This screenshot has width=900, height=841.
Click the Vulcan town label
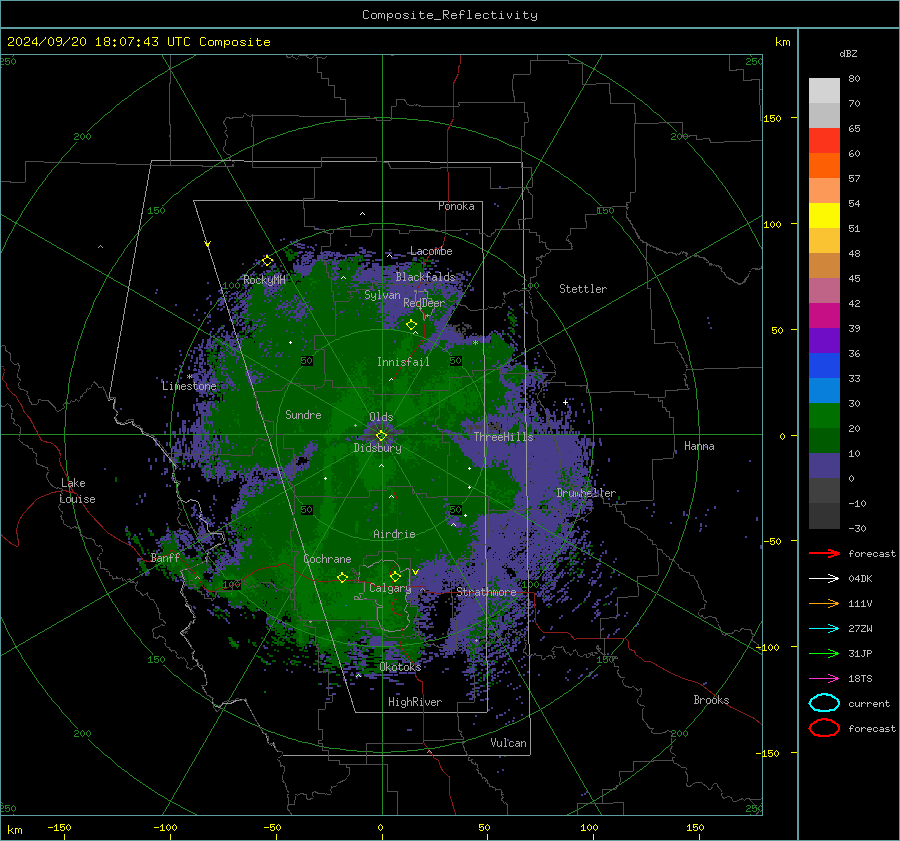point(509,743)
